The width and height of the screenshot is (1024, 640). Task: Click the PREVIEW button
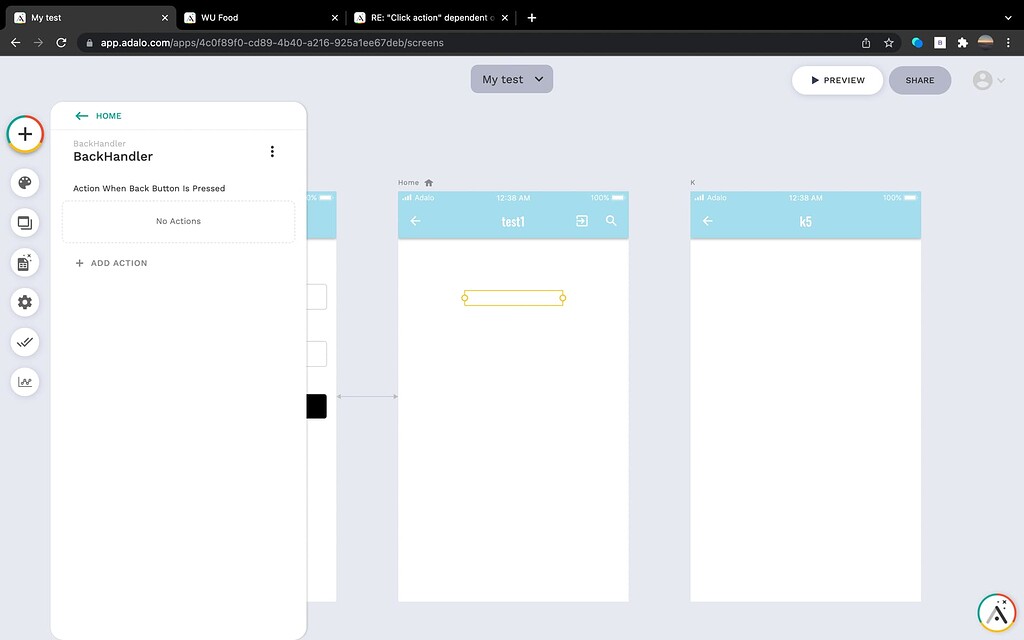pyautogui.click(x=837, y=80)
